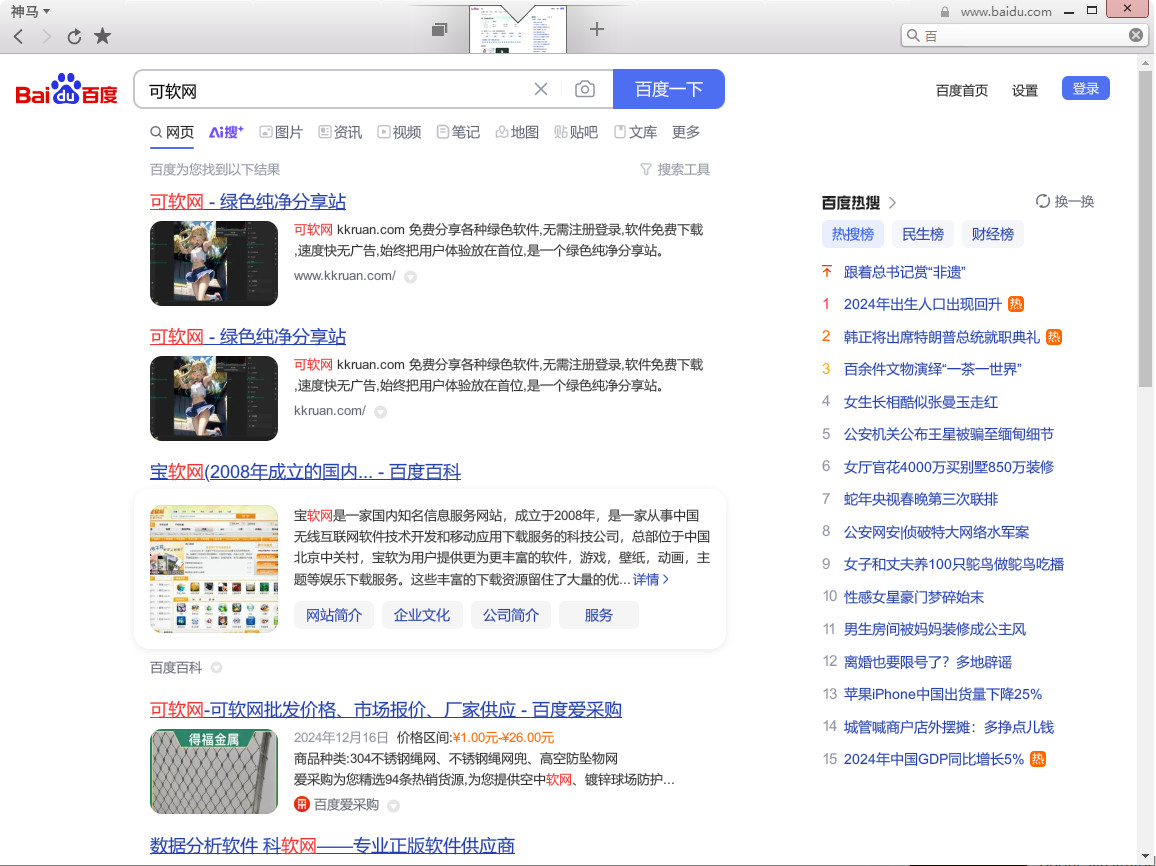
Task: Expand dropdown arrow after kkruan.com/ second result
Action: [380, 411]
